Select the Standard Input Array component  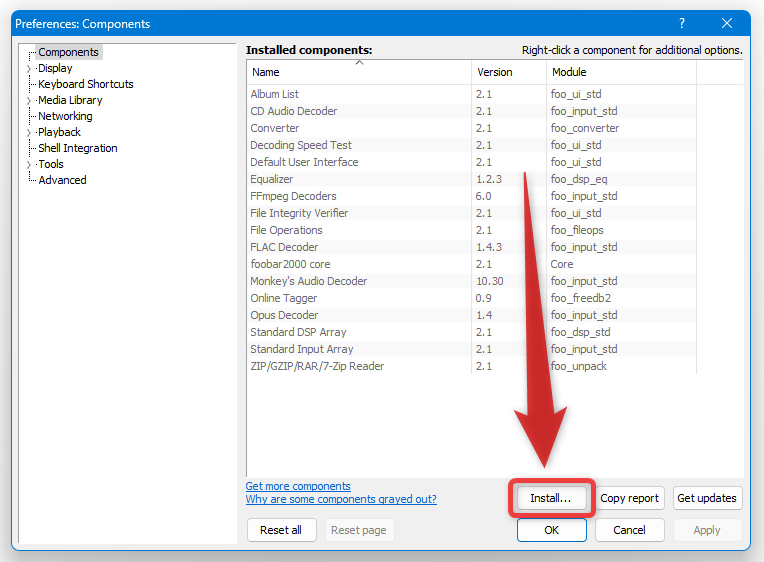pyautogui.click(x=471, y=349)
